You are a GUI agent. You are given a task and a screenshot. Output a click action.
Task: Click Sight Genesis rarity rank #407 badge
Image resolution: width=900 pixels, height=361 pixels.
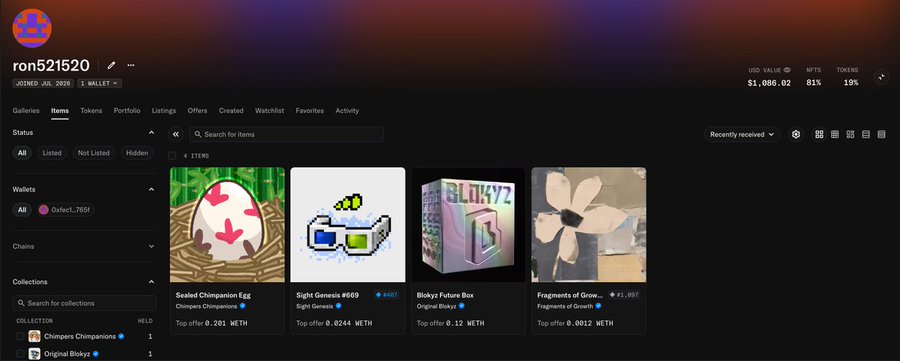tap(386, 295)
